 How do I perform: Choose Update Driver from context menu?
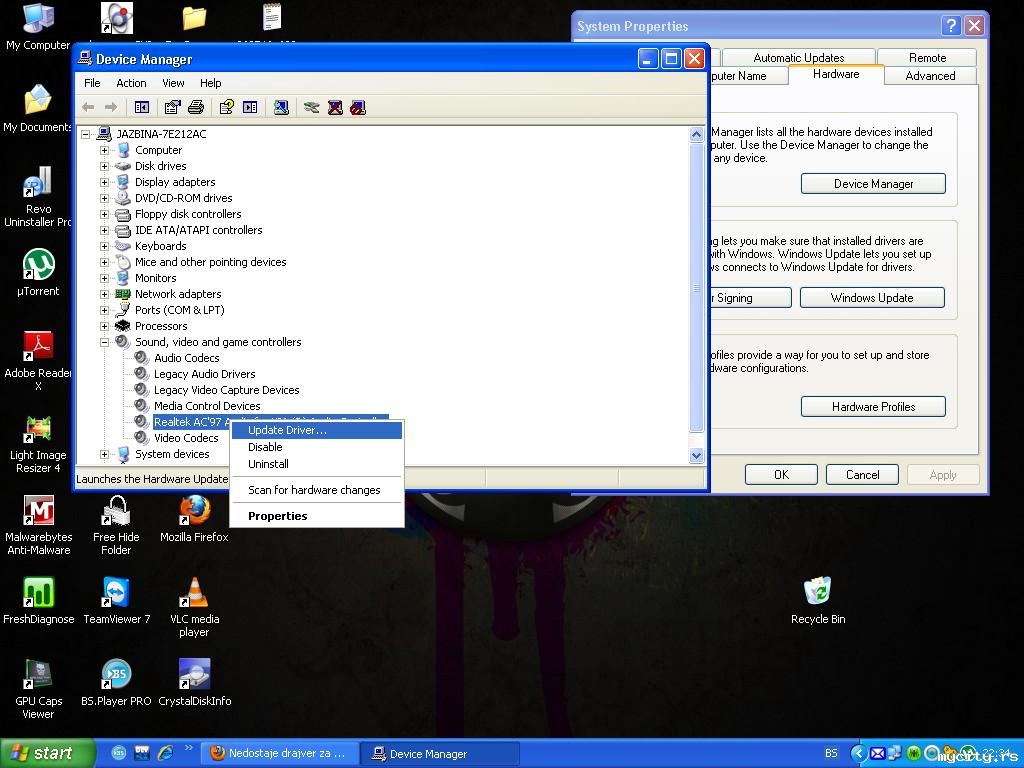point(287,430)
